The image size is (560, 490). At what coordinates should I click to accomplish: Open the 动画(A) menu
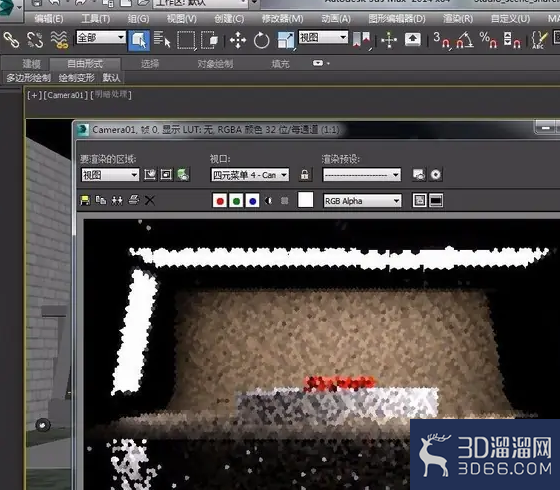point(336,19)
